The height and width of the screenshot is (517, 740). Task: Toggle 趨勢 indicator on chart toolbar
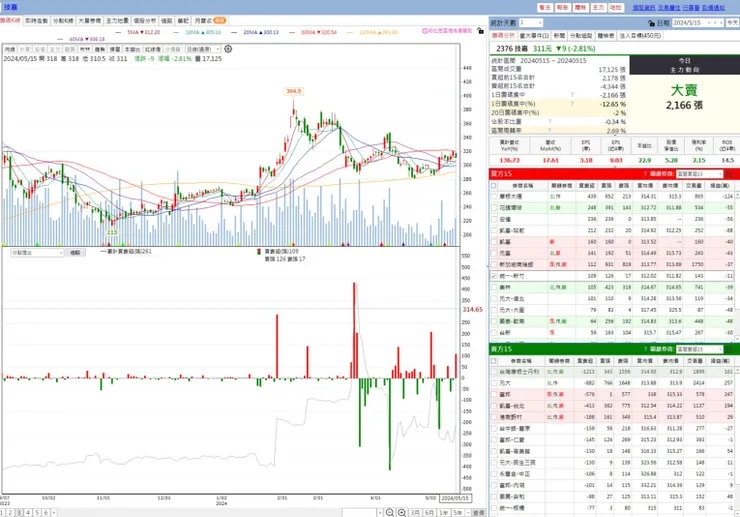tap(100, 49)
